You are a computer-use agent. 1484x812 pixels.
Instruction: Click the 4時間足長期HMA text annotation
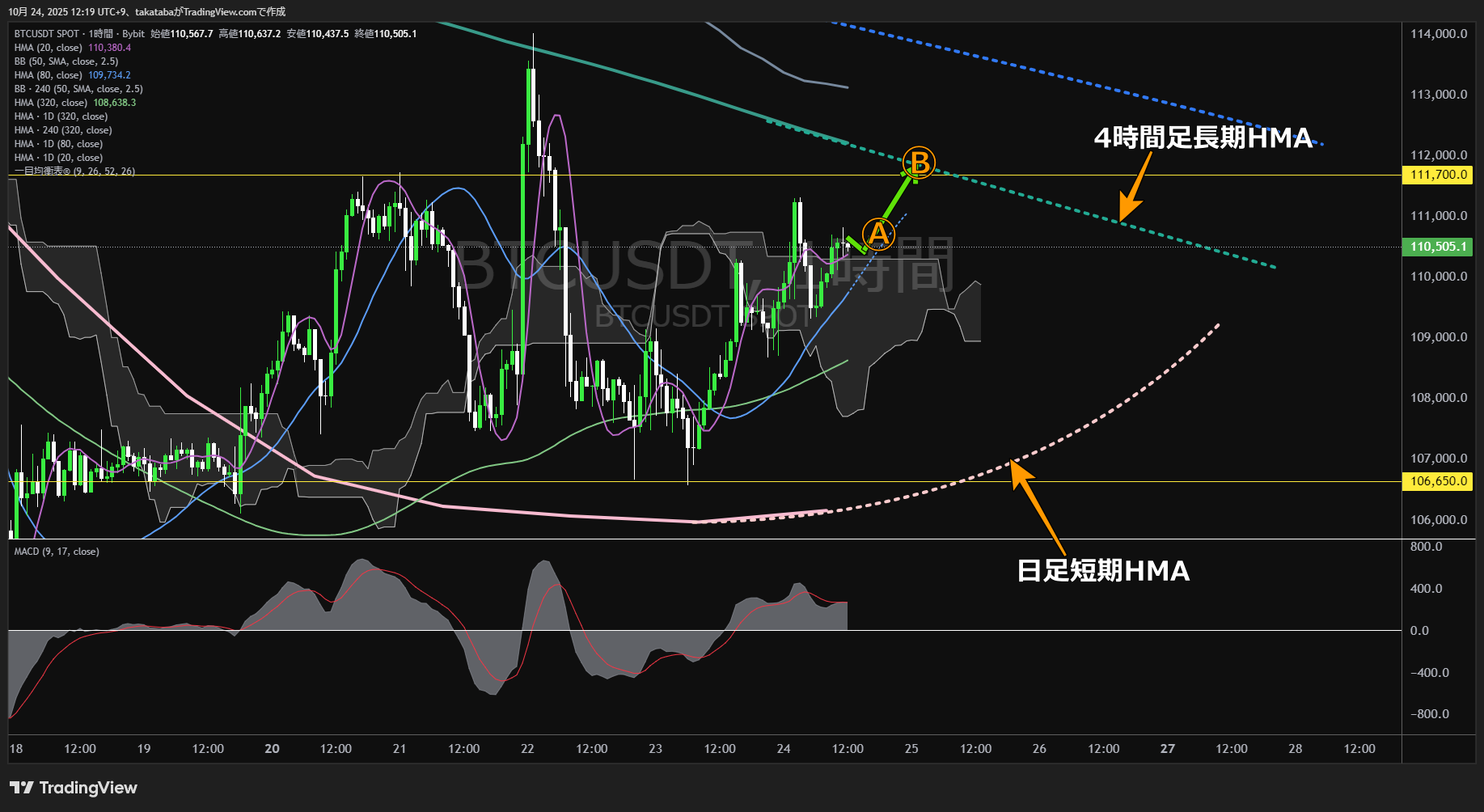[1203, 138]
